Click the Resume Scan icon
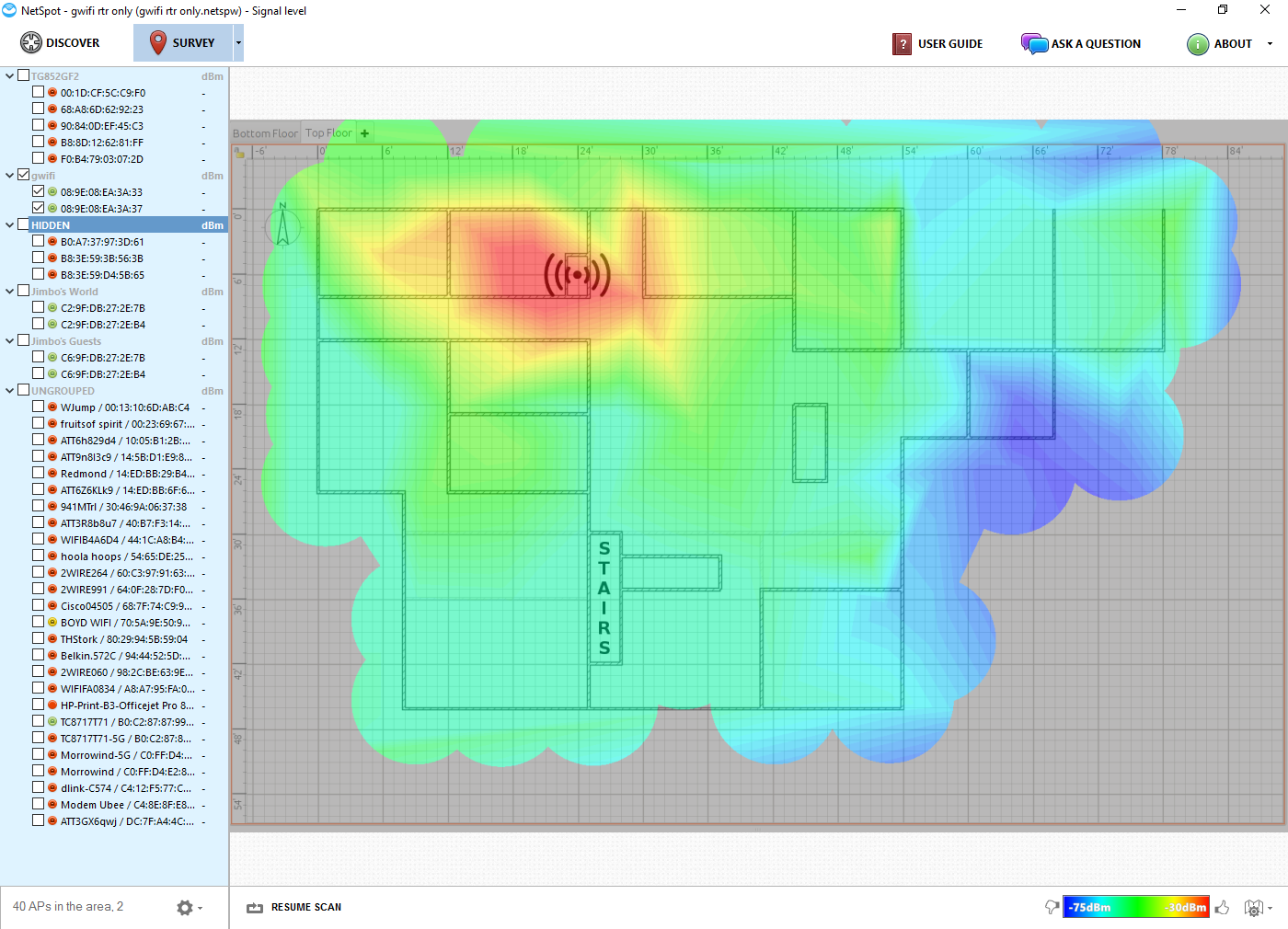This screenshot has height=929, width=1288. click(255, 908)
